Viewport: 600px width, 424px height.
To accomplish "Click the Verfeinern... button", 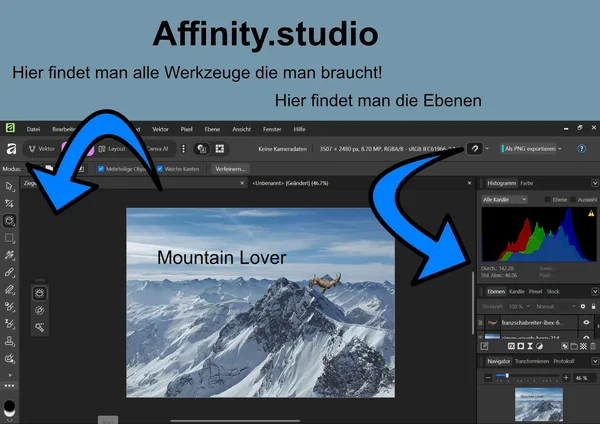I will point(231,168).
